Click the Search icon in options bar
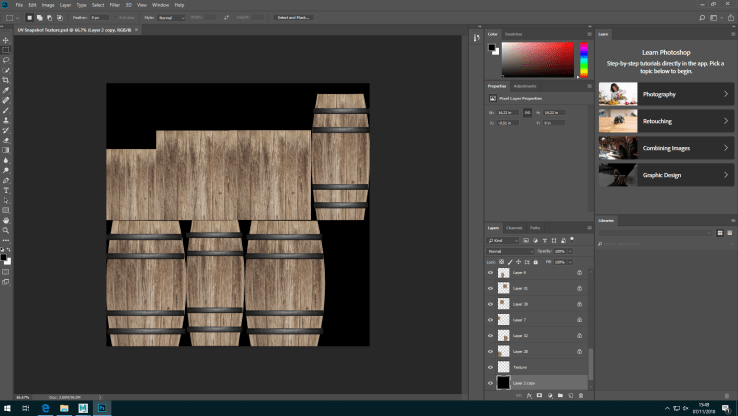Screen dimensions: 738x416 [702, 18]
